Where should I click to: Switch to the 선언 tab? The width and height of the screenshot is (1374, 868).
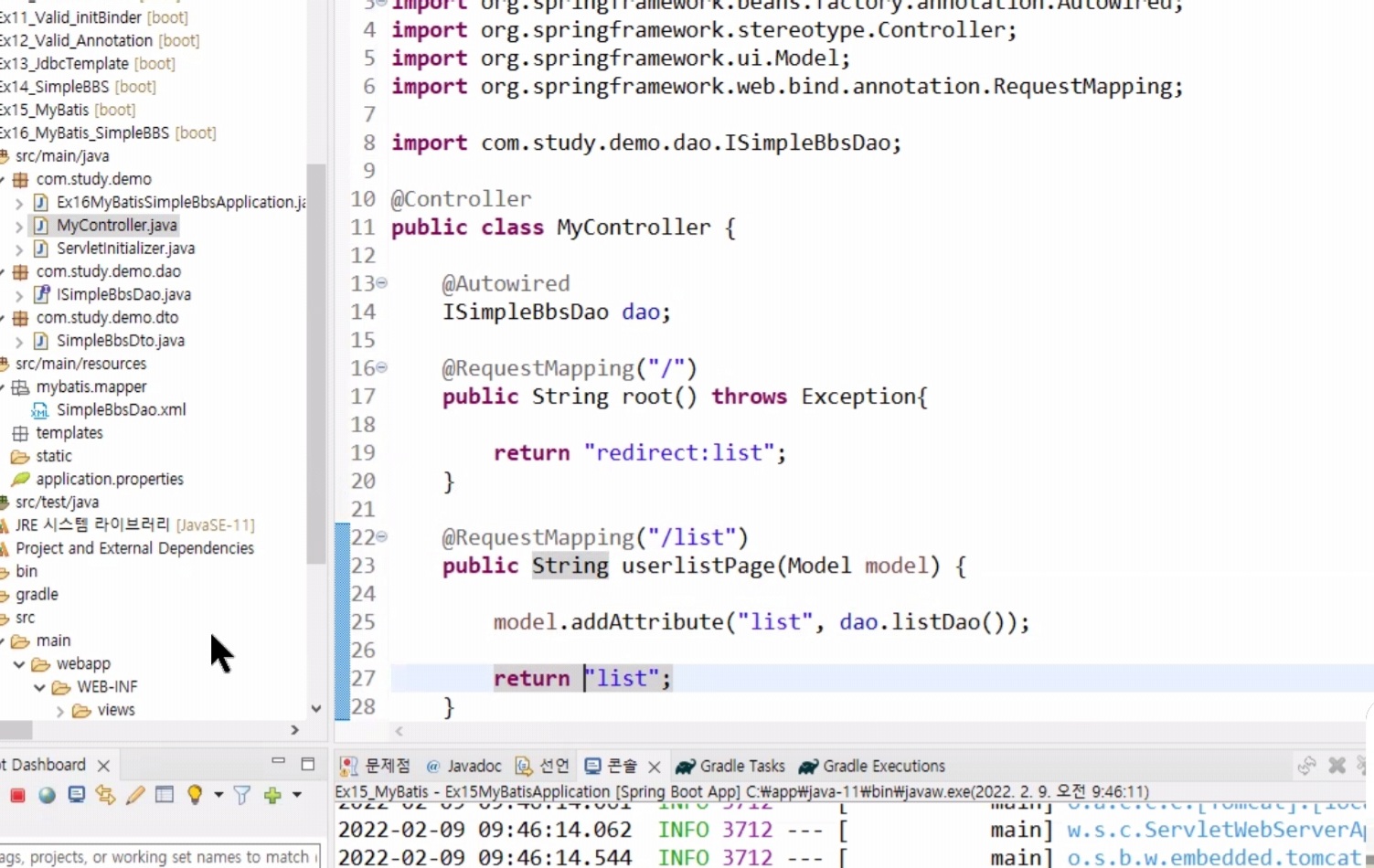[542, 766]
